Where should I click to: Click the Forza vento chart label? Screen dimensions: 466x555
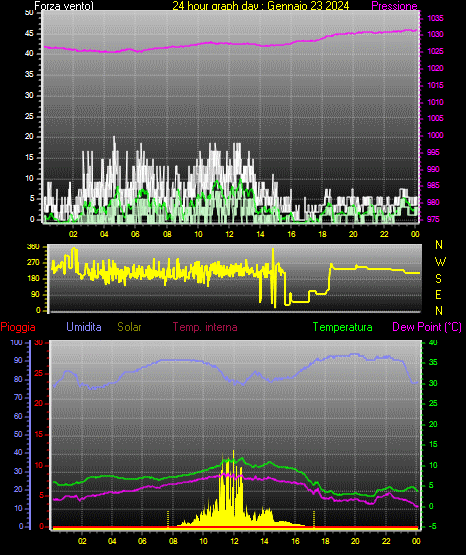click(64, 6)
